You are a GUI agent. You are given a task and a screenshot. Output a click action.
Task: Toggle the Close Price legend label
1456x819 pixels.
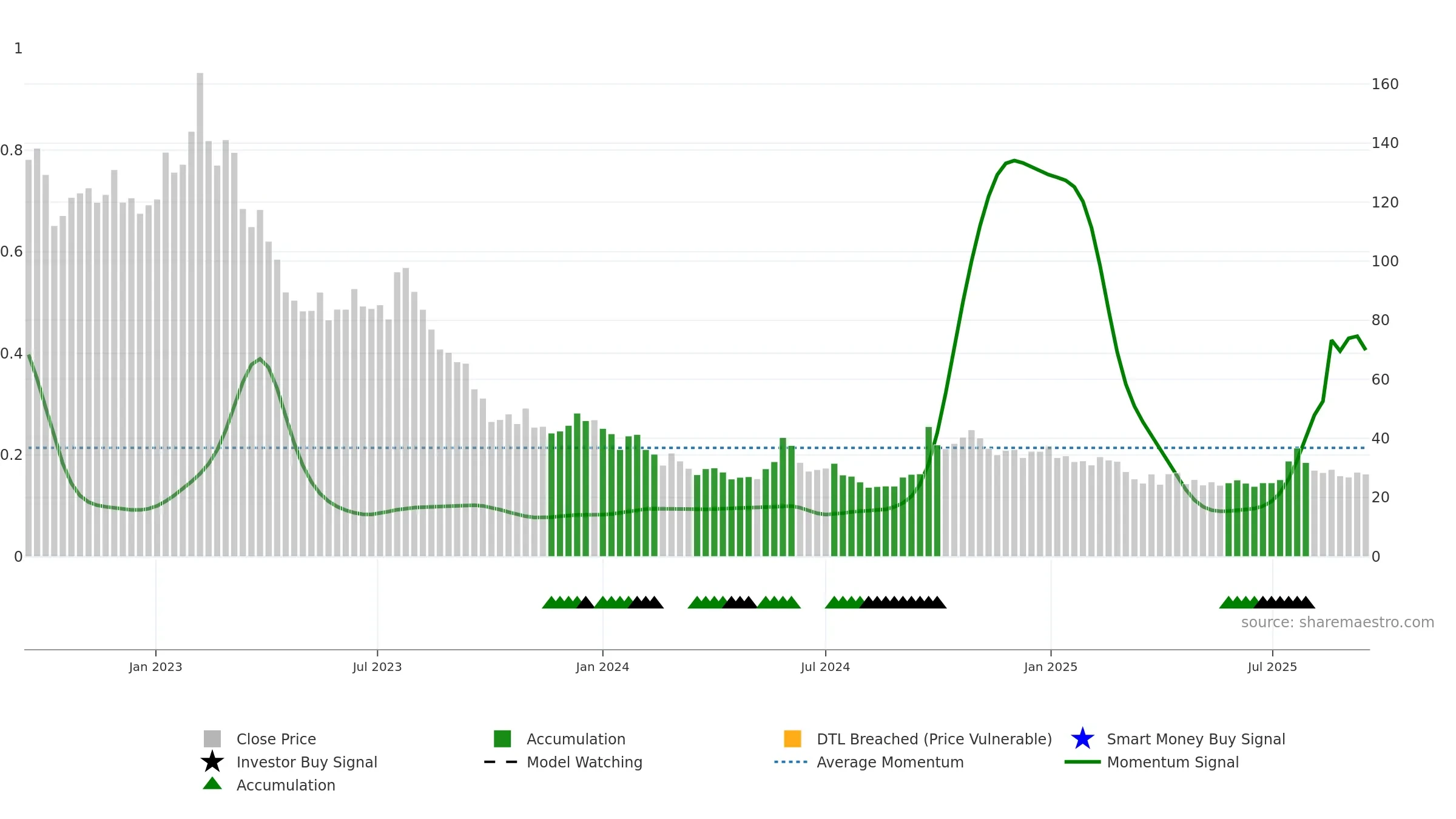pos(276,739)
